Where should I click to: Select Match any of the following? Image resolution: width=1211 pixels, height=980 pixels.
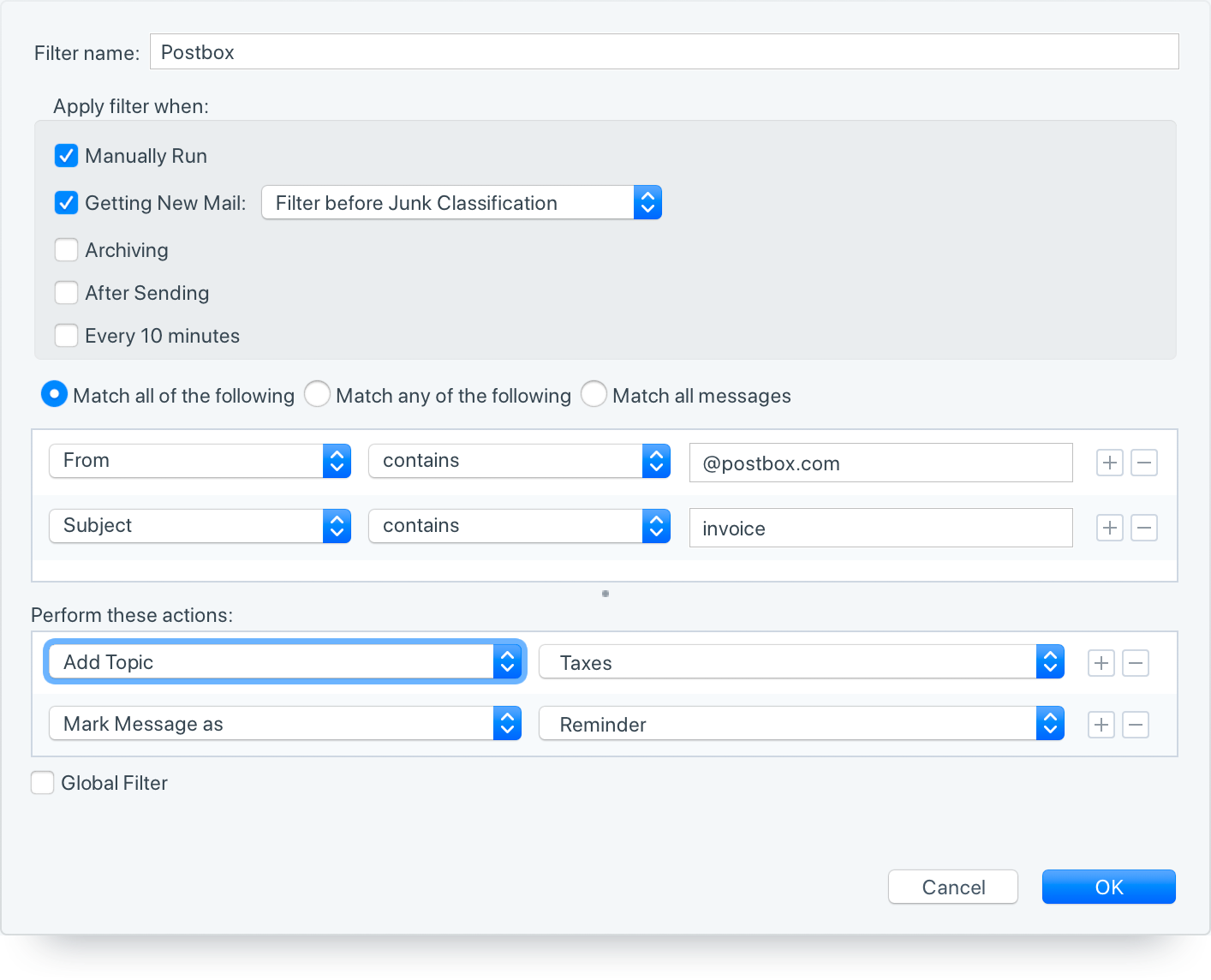point(318,395)
